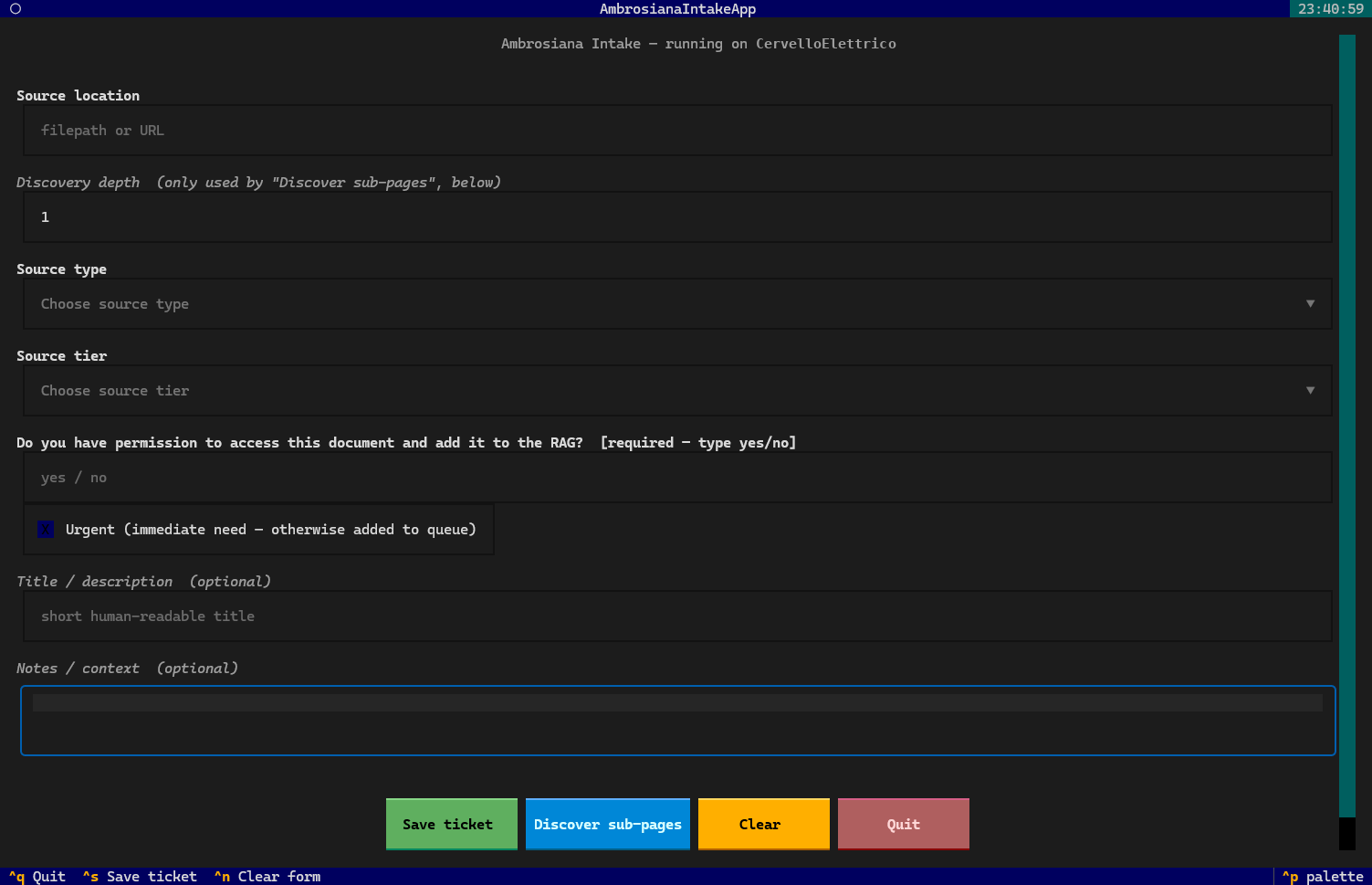
Task: Select ^n Clear form in the footer
Action: click(x=267, y=877)
